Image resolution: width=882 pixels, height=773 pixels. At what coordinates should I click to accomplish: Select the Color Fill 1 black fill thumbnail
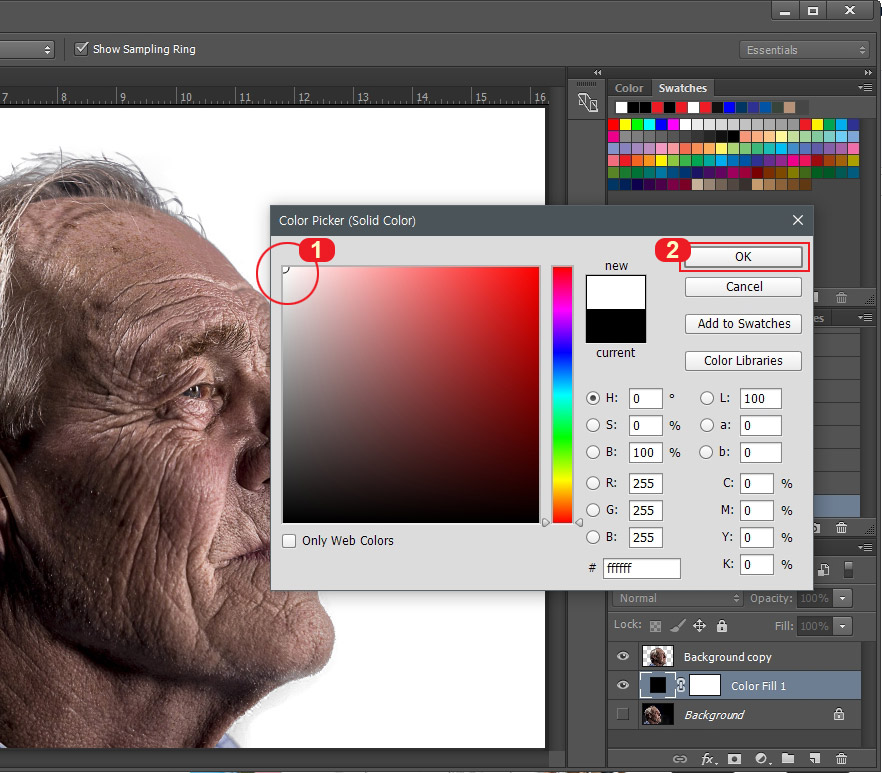click(657, 685)
